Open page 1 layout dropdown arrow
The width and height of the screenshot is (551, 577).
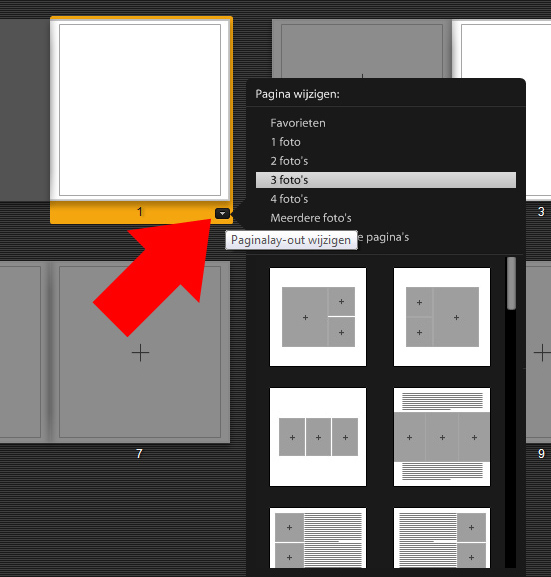(222, 213)
